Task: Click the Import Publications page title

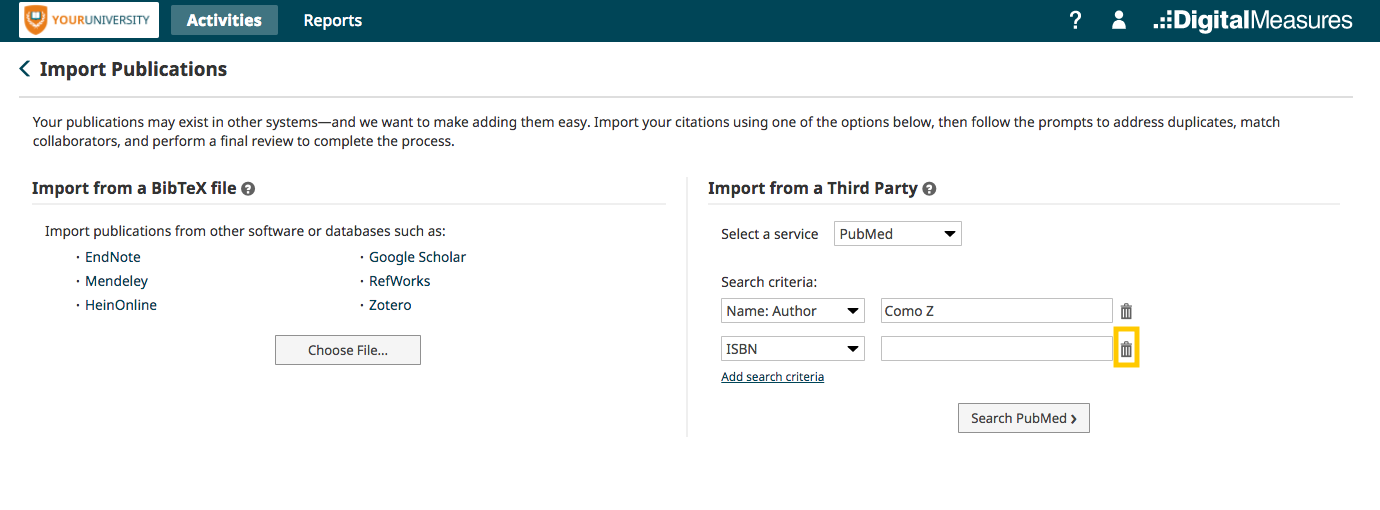Action: (x=133, y=69)
